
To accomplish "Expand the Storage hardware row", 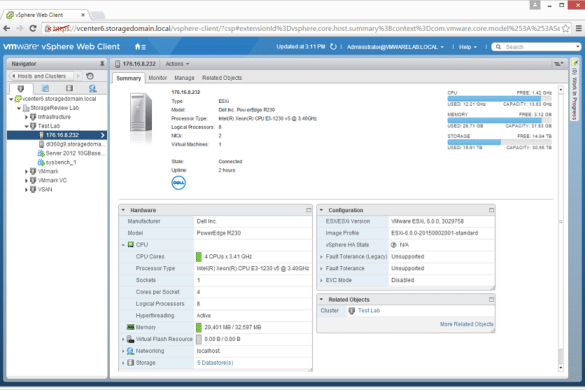I will click(x=123, y=363).
